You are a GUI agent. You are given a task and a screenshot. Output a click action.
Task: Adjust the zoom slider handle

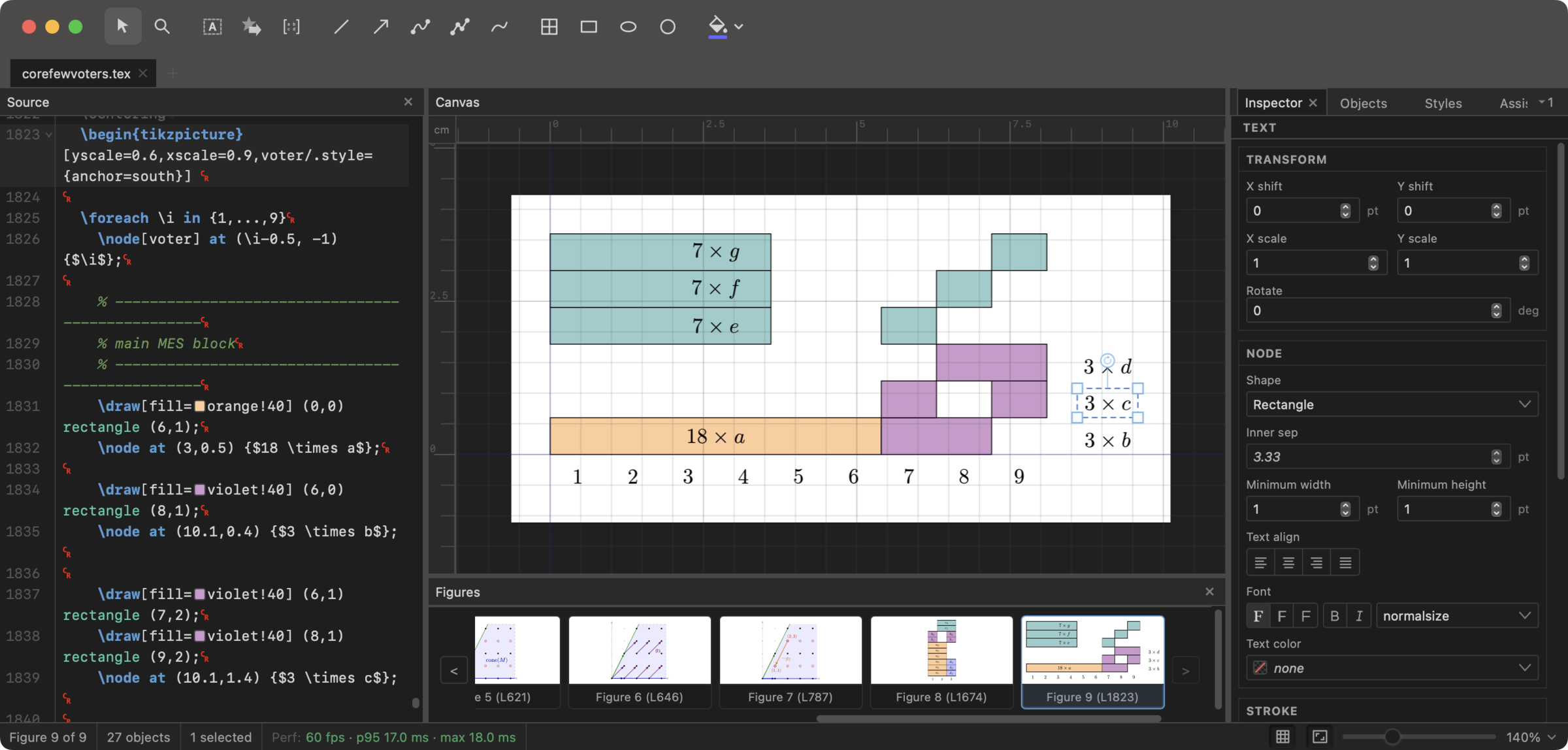tap(1392, 737)
